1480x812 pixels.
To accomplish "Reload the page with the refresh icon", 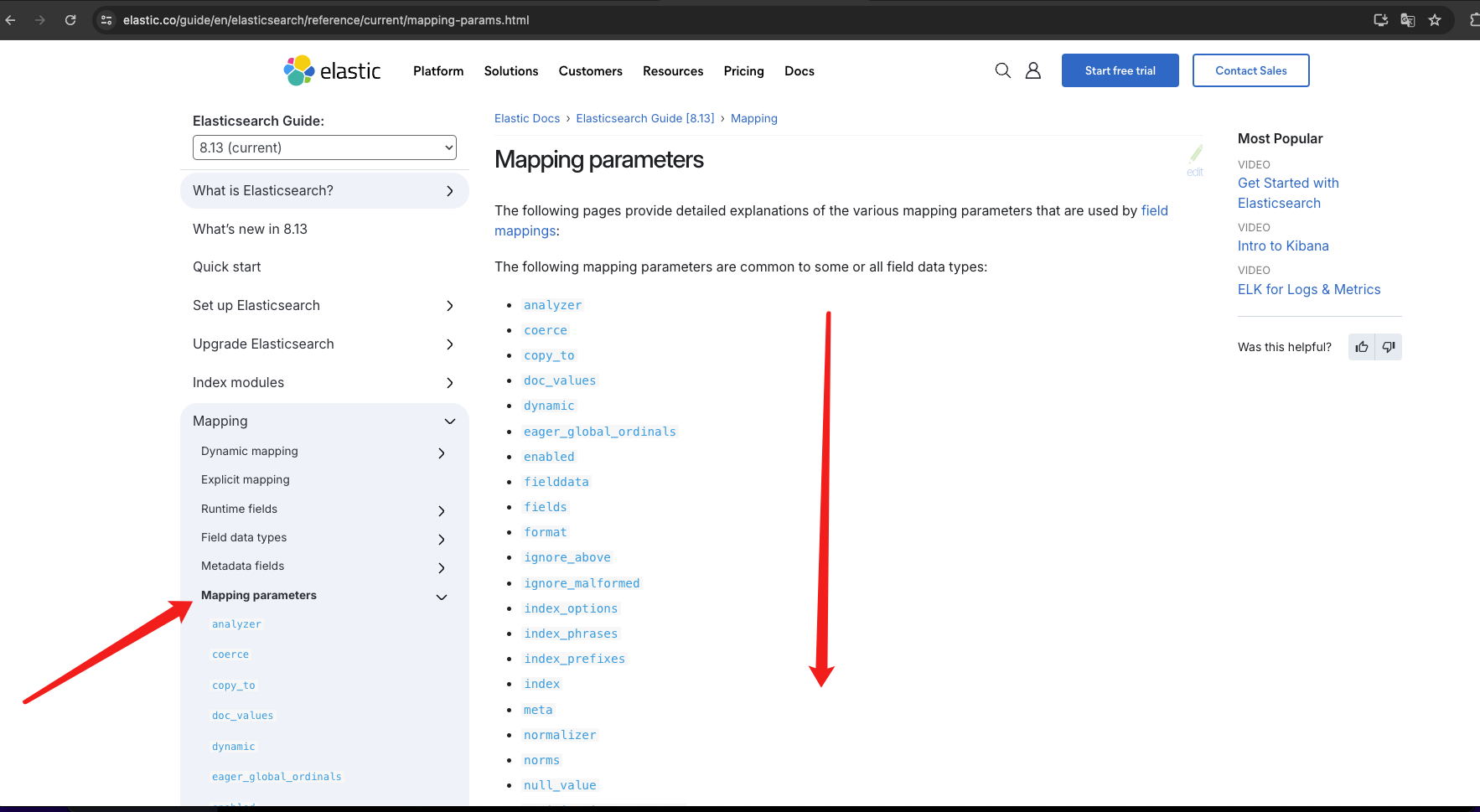I will pos(70,20).
